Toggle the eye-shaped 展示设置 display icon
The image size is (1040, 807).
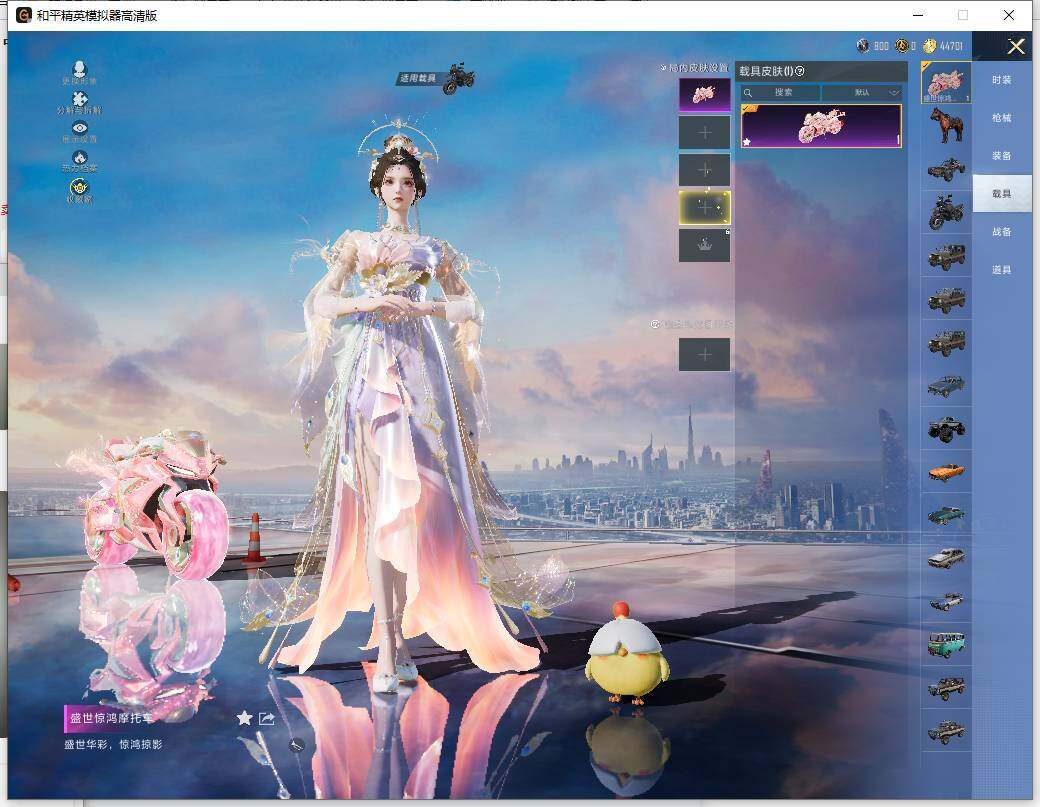80,128
